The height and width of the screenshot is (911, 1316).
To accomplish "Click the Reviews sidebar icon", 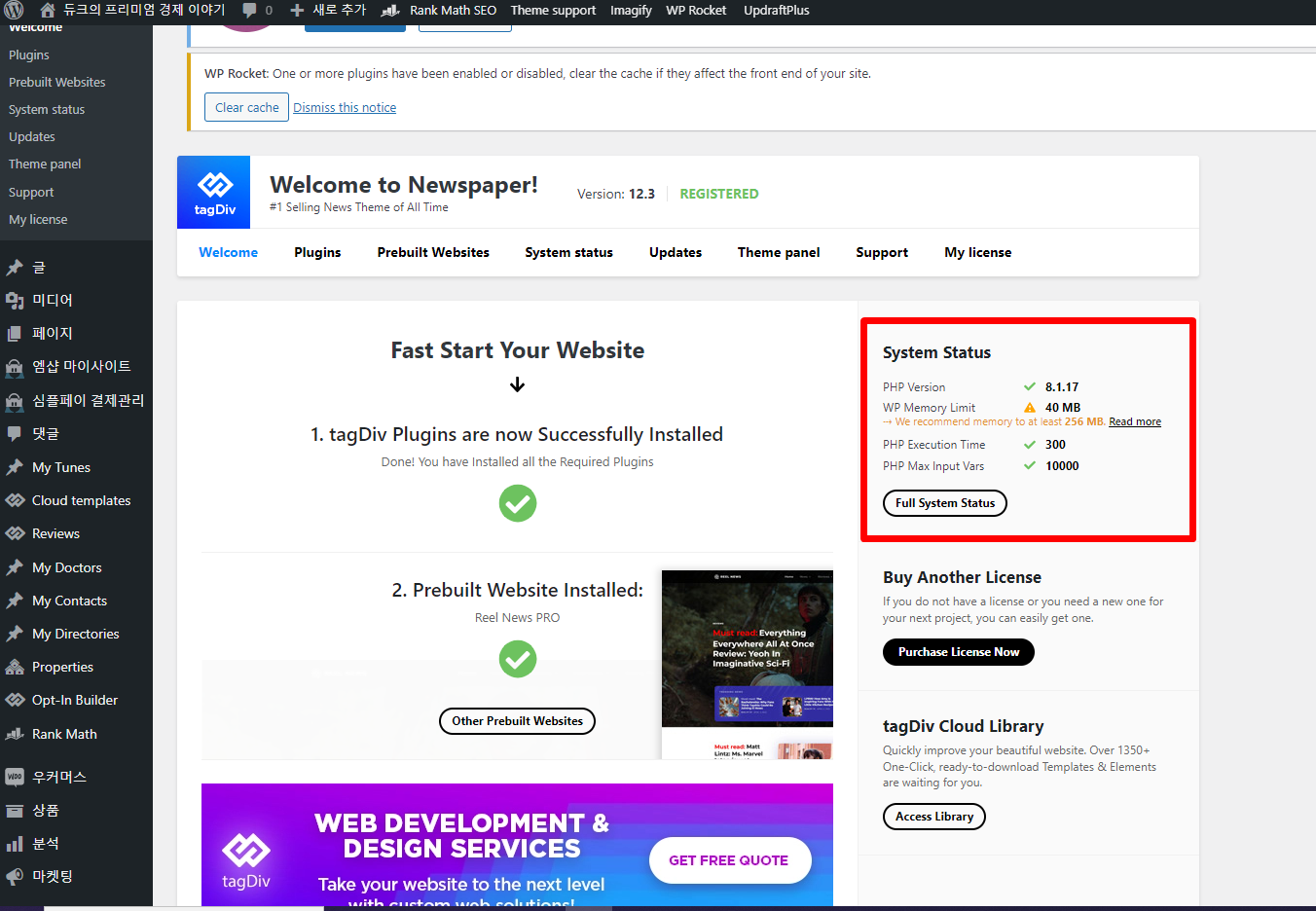I will click(15, 533).
